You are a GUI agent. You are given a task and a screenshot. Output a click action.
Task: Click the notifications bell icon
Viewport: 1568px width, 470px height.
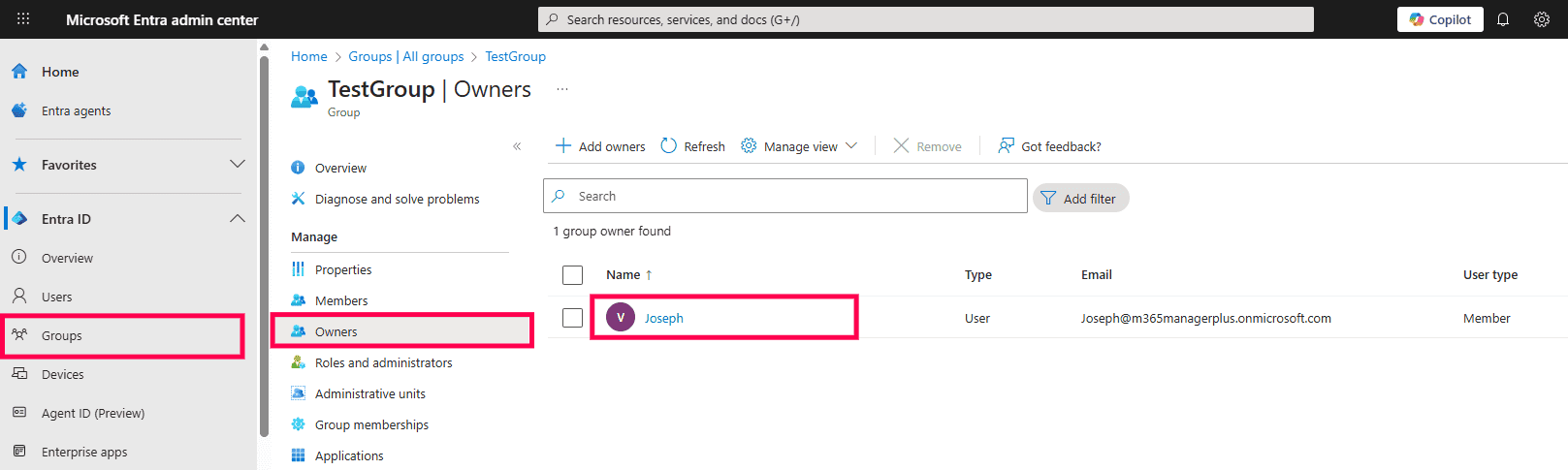1503,19
